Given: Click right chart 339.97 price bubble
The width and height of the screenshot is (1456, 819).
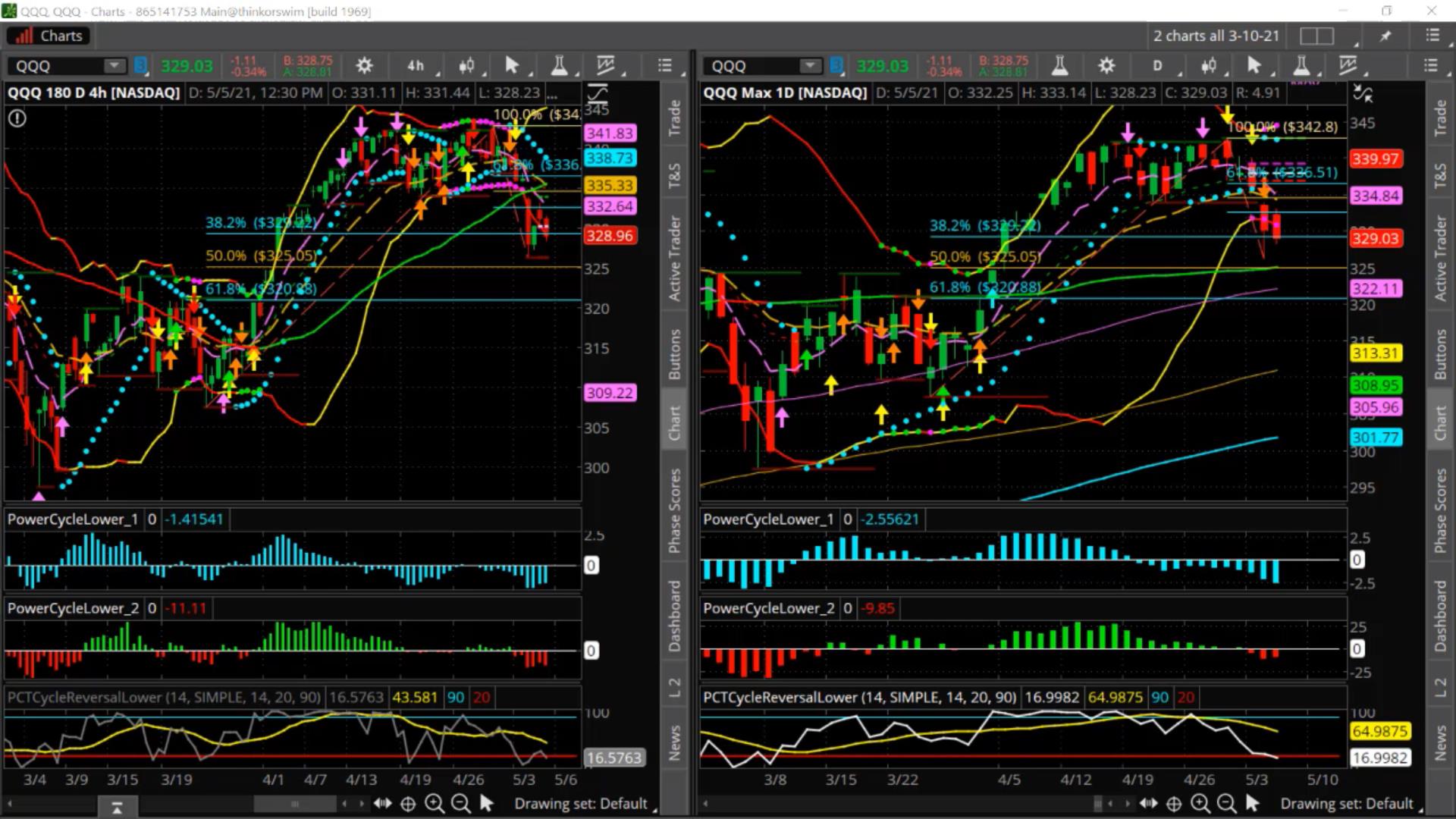Looking at the screenshot, I should pyautogui.click(x=1376, y=159).
